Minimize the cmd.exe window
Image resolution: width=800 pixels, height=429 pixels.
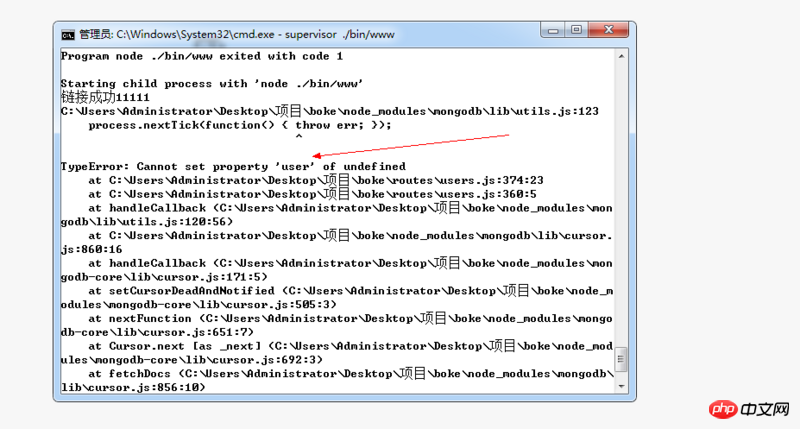click(553, 30)
